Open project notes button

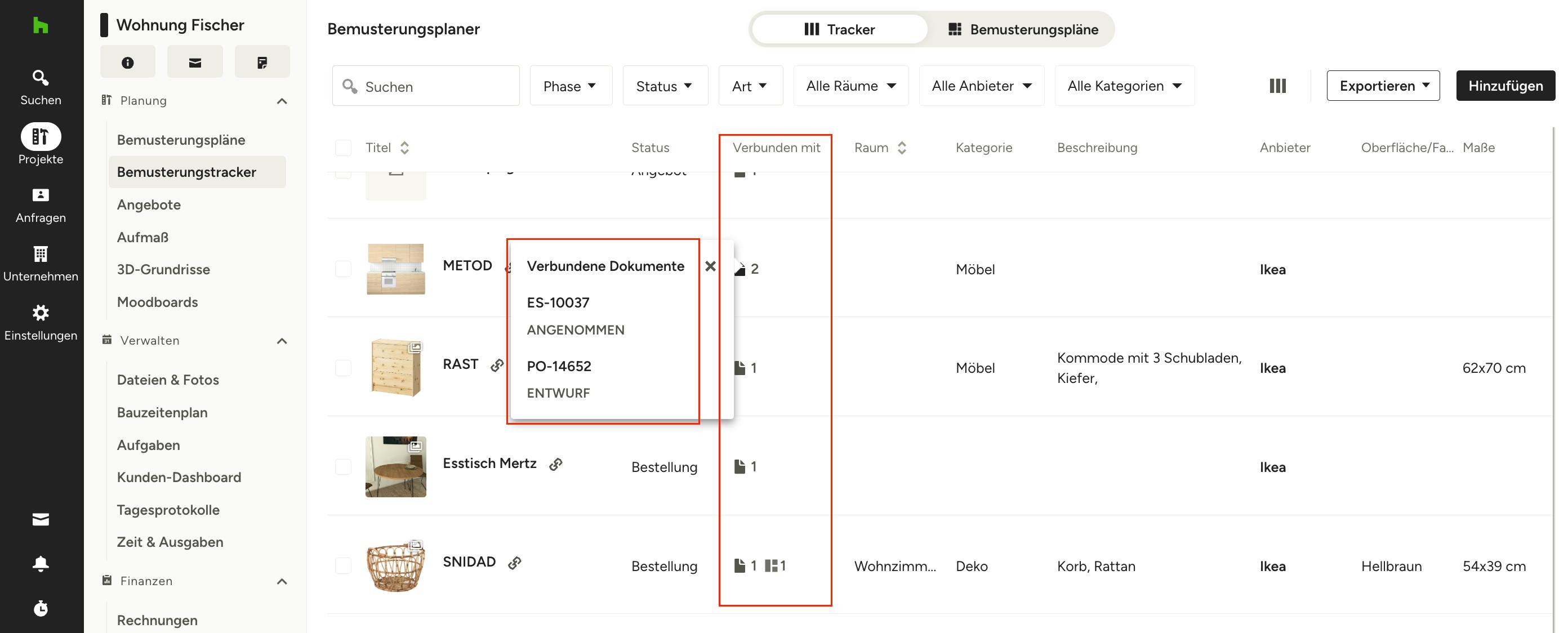pyautogui.click(x=262, y=62)
